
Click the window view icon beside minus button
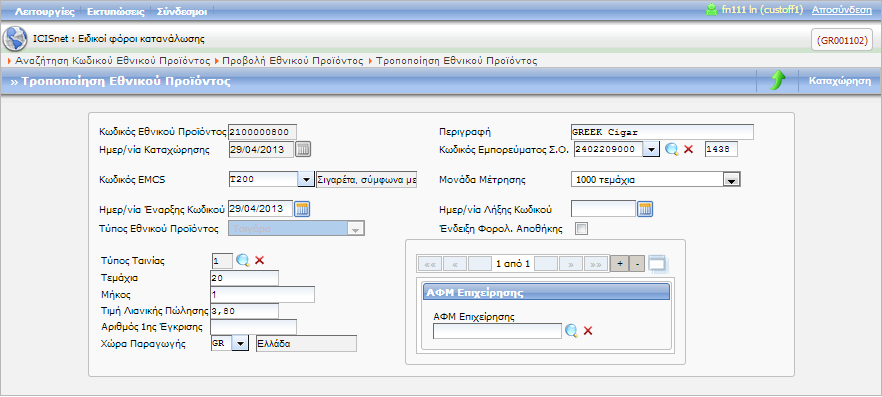657,263
